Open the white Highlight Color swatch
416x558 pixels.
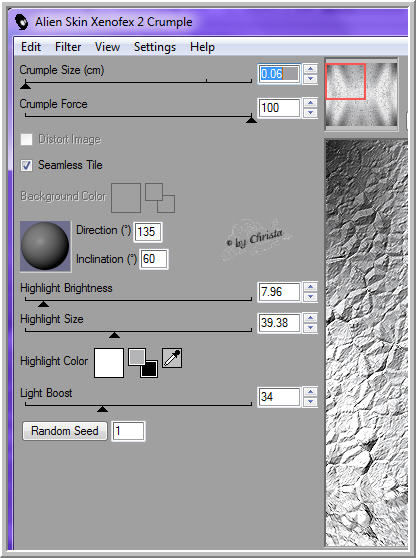(x=109, y=363)
